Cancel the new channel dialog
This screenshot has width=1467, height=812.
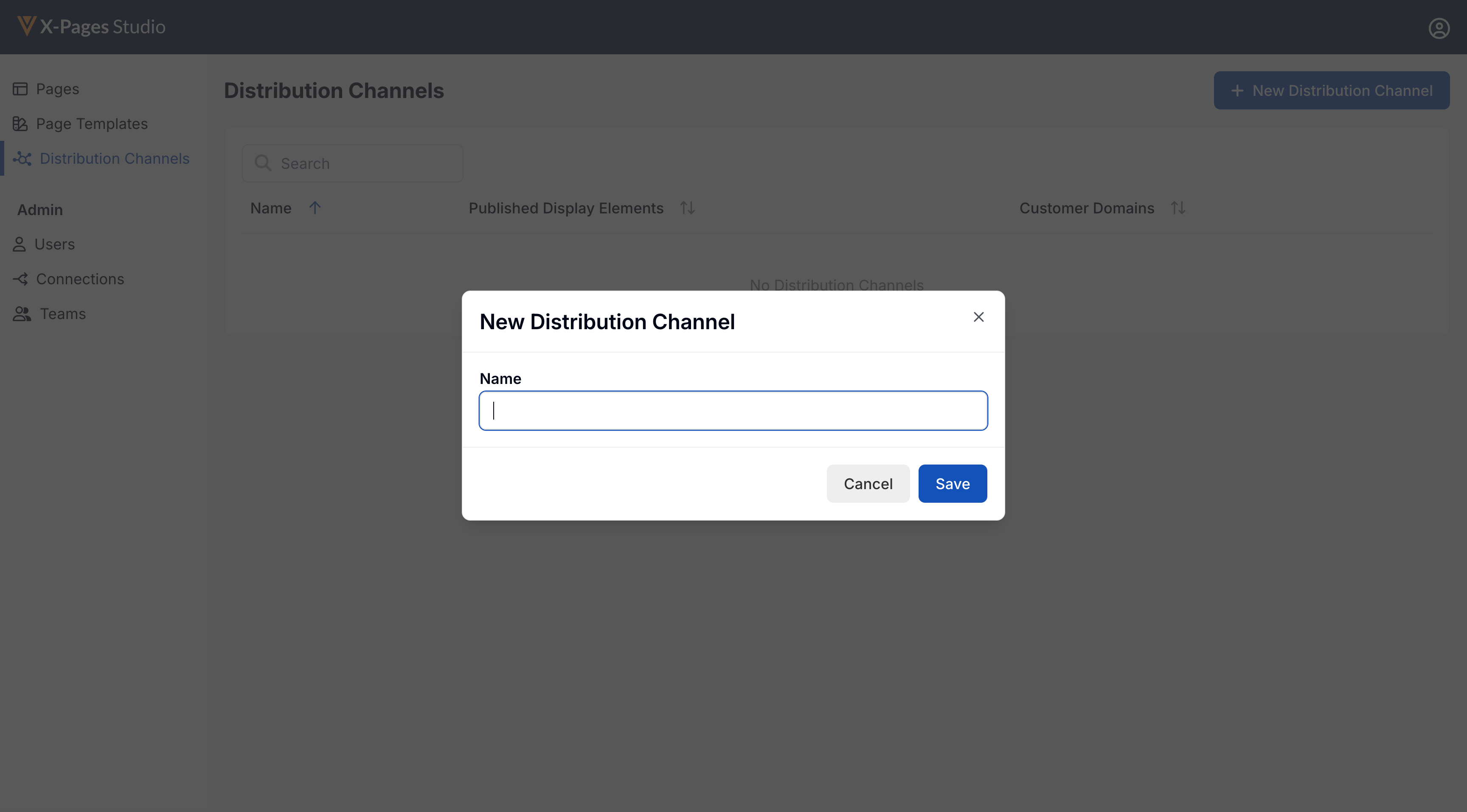(x=867, y=484)
